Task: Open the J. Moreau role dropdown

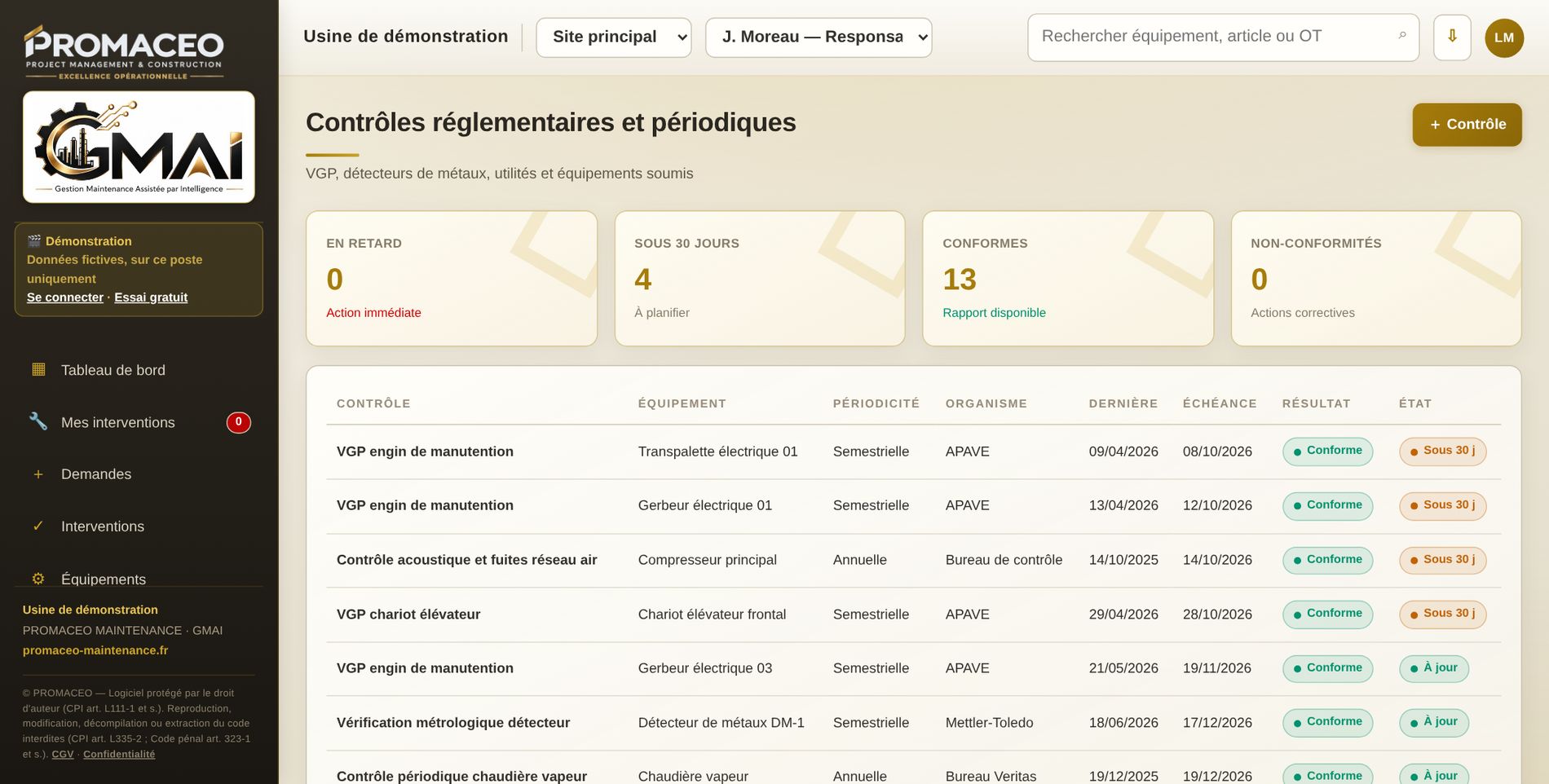Action: [819, 37]
